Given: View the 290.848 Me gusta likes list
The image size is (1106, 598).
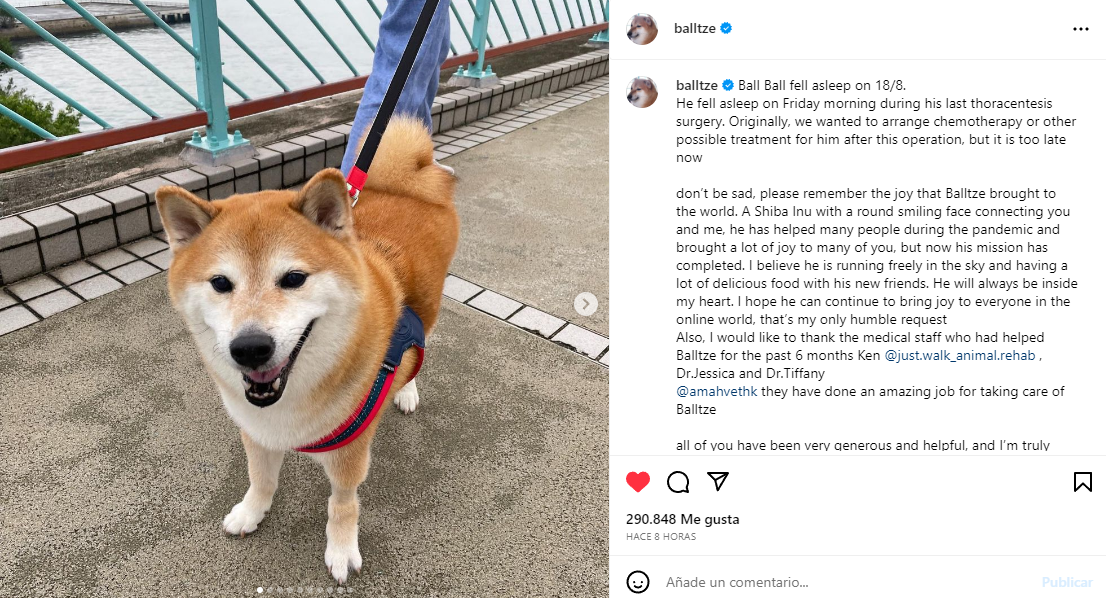Looking at the screenshot, I should point(683,519).
